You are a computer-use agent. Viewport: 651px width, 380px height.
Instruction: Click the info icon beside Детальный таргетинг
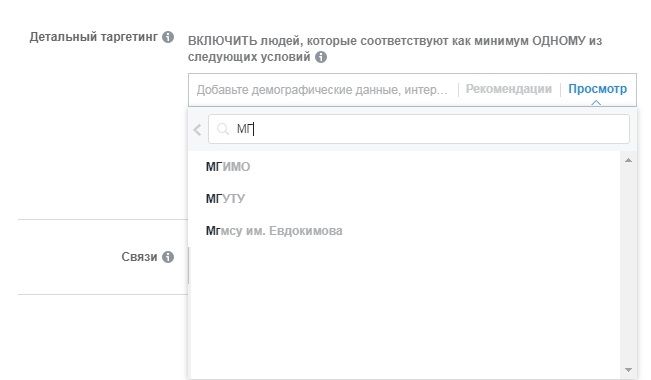point(168,37)
